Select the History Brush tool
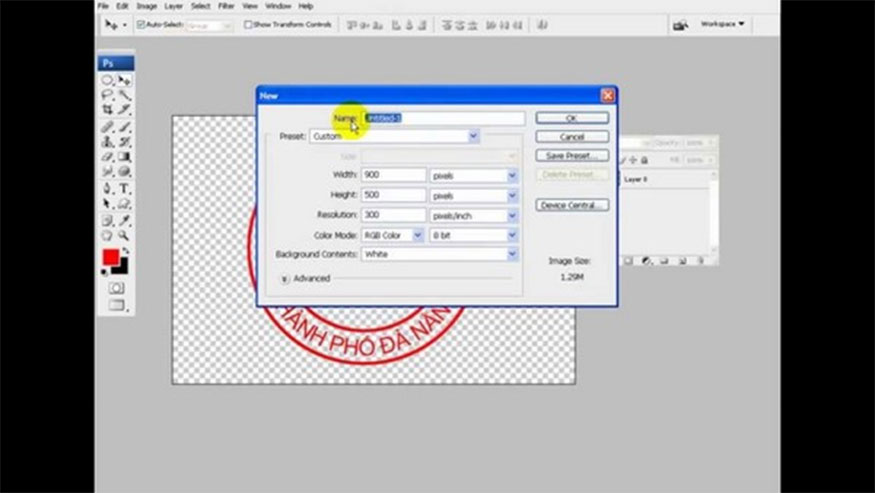 [124, 142]
